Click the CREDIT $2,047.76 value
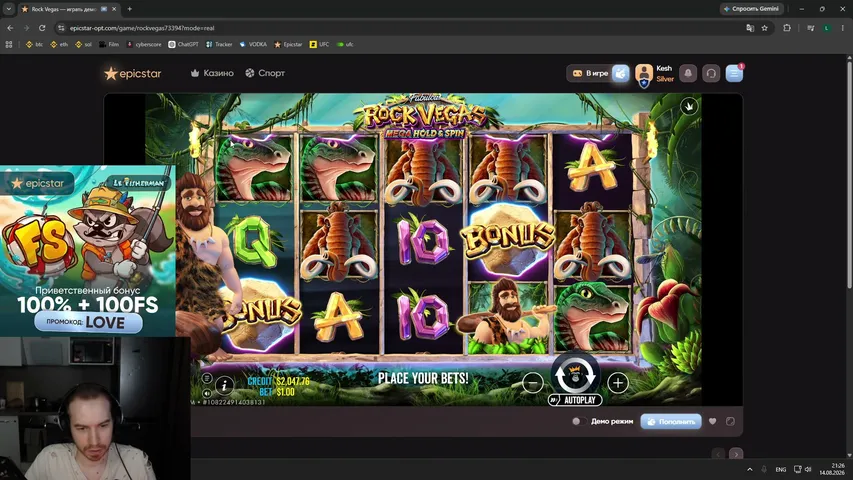The height and width of the screenshot is (480, 853). 293,381
